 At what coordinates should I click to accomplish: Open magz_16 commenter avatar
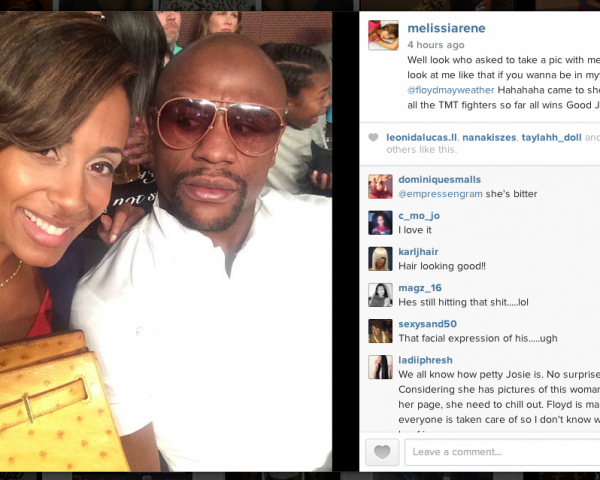pyautogui.click(x=380, y=295)
